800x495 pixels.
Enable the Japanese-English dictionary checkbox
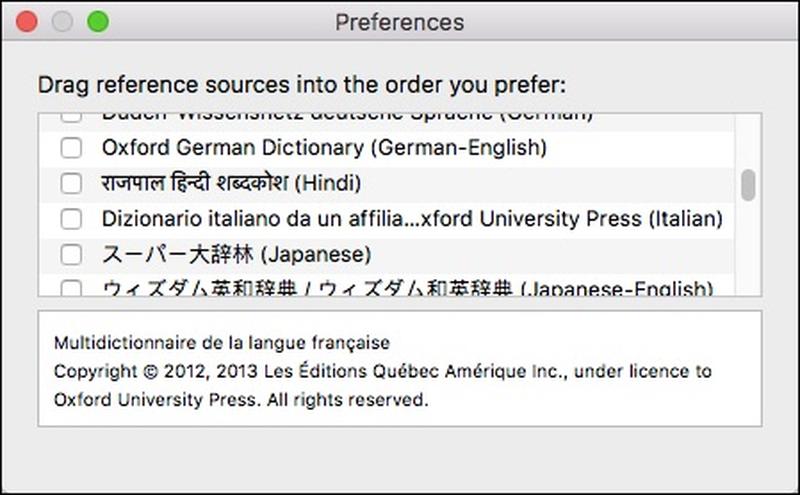click(71, 288)
